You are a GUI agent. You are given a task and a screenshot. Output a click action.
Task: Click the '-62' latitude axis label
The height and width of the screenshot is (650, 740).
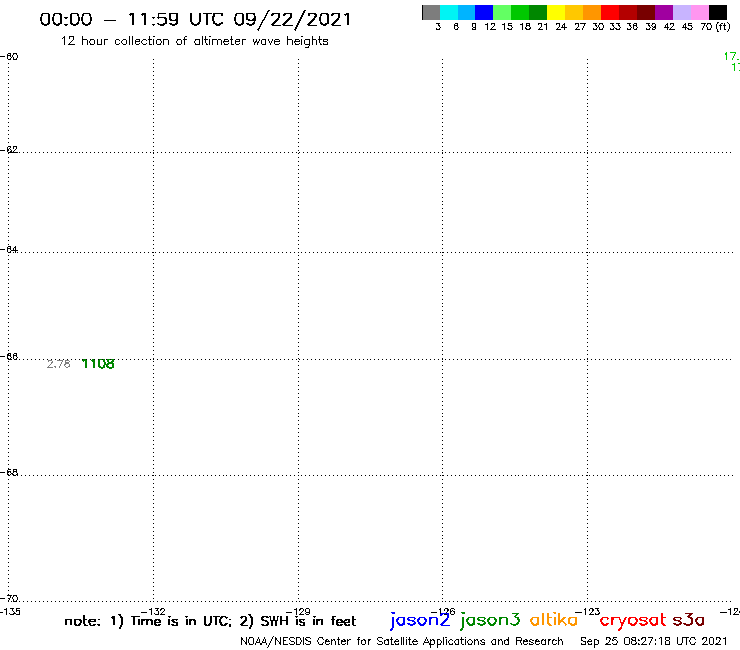click(x=9, y=150)
